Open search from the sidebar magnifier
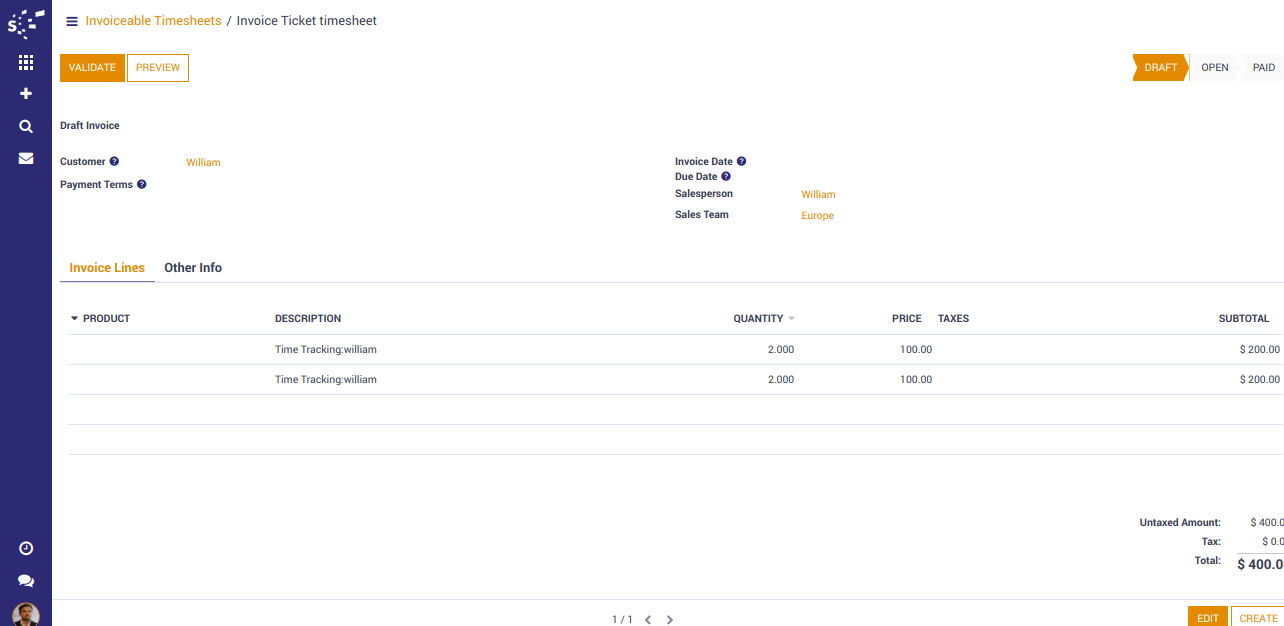Image resolution: width=1284 pixels, height=626 pixels. click(26, 126)
